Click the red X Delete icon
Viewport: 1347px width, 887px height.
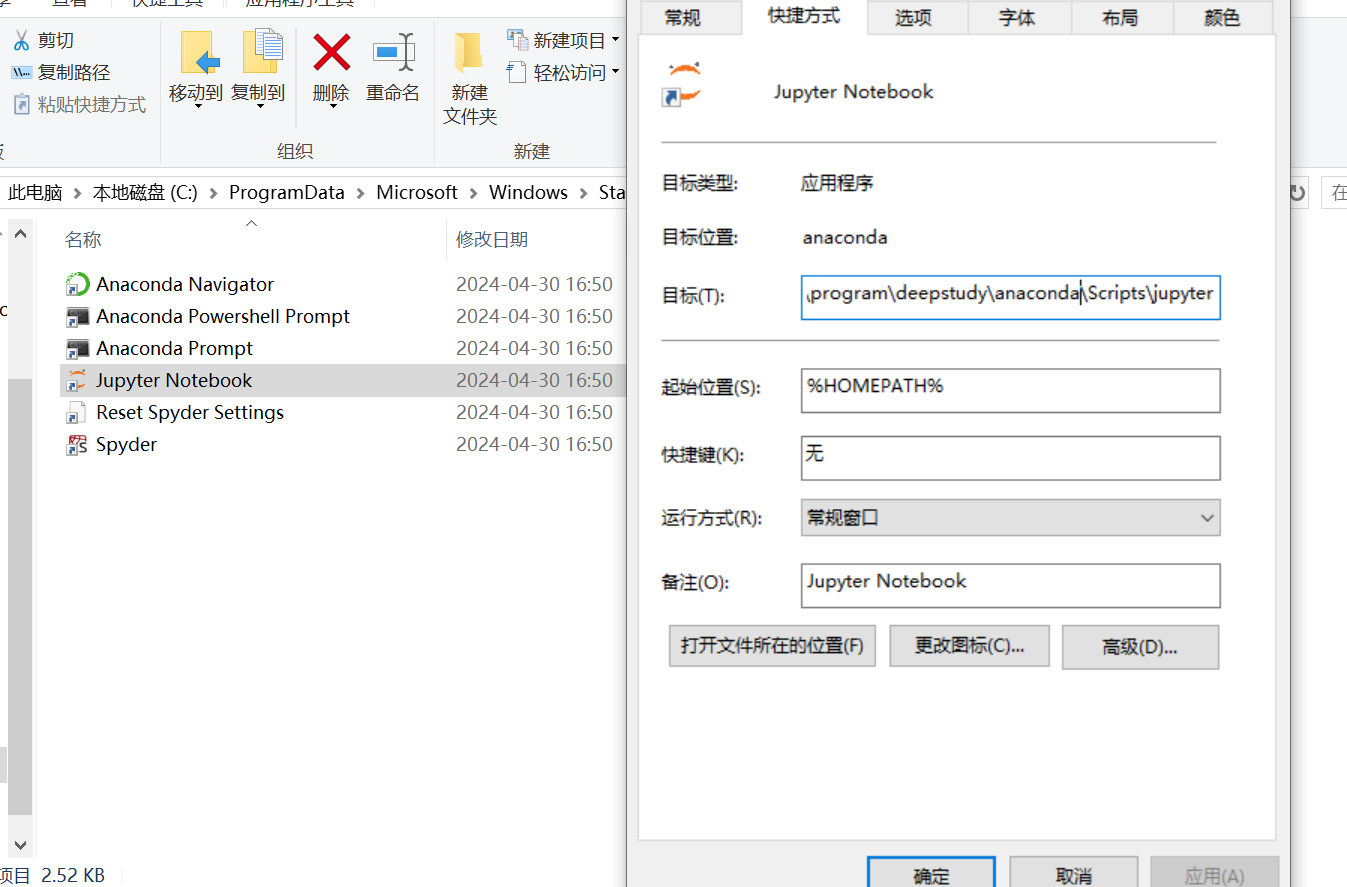click(x=331, y=52)
